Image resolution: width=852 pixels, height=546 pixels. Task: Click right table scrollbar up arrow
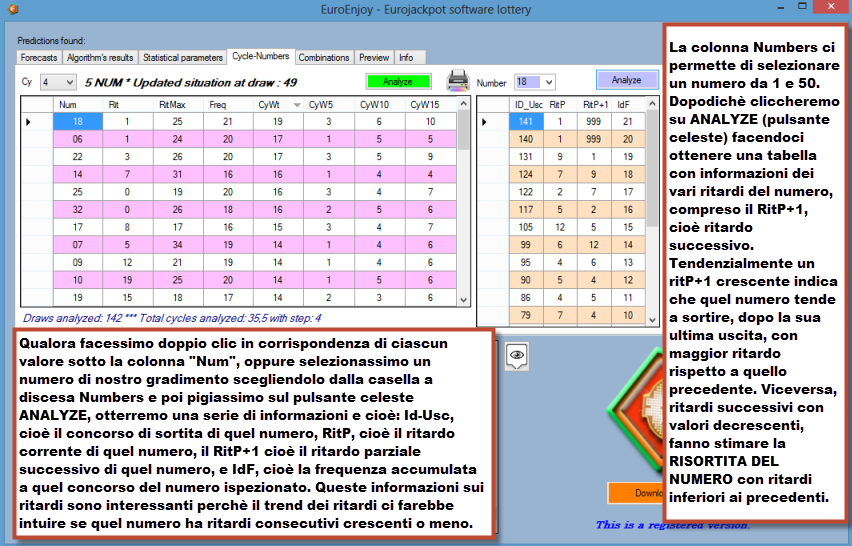click(x=653, y=103)
